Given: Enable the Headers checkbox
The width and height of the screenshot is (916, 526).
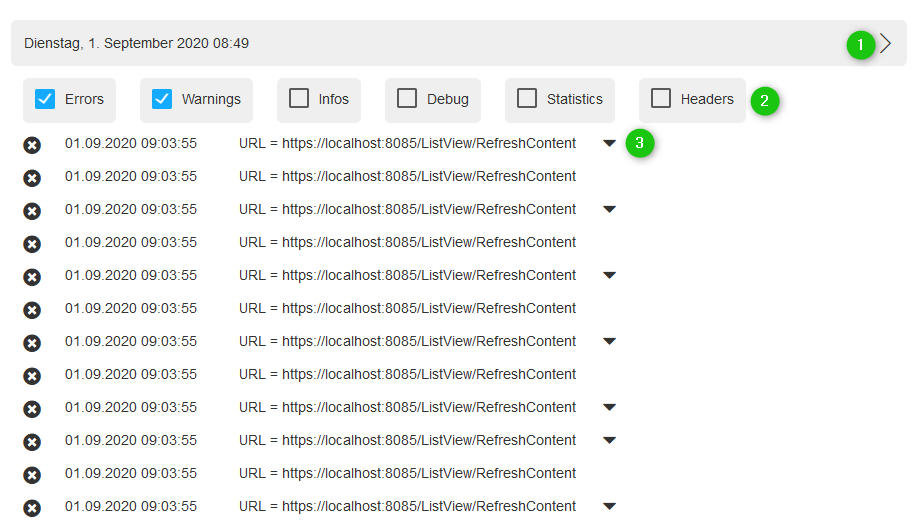Looking at the screenshot, I should click(x=661, y=98).
